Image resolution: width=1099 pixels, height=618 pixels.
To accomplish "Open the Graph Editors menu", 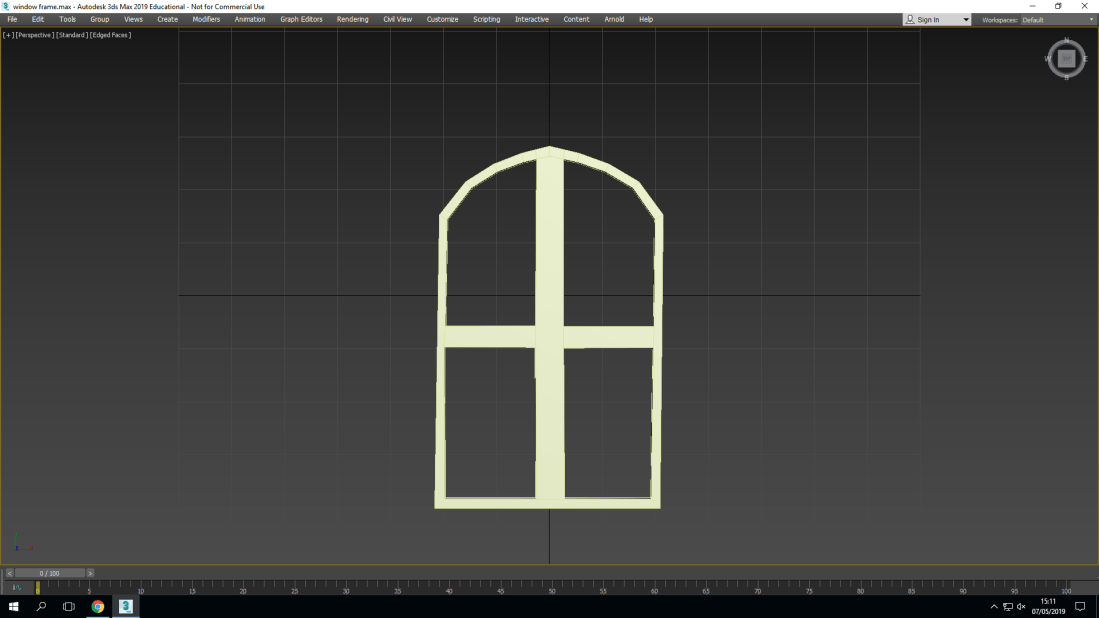I will (301, 19).
